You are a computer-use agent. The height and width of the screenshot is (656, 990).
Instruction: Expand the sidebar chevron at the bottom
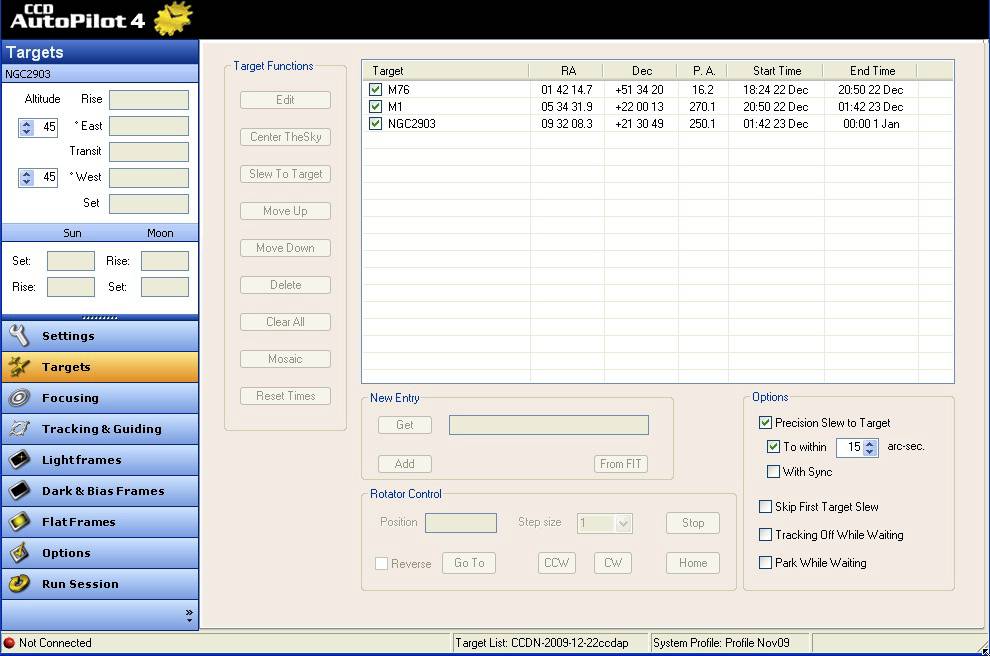pos(188,615)
